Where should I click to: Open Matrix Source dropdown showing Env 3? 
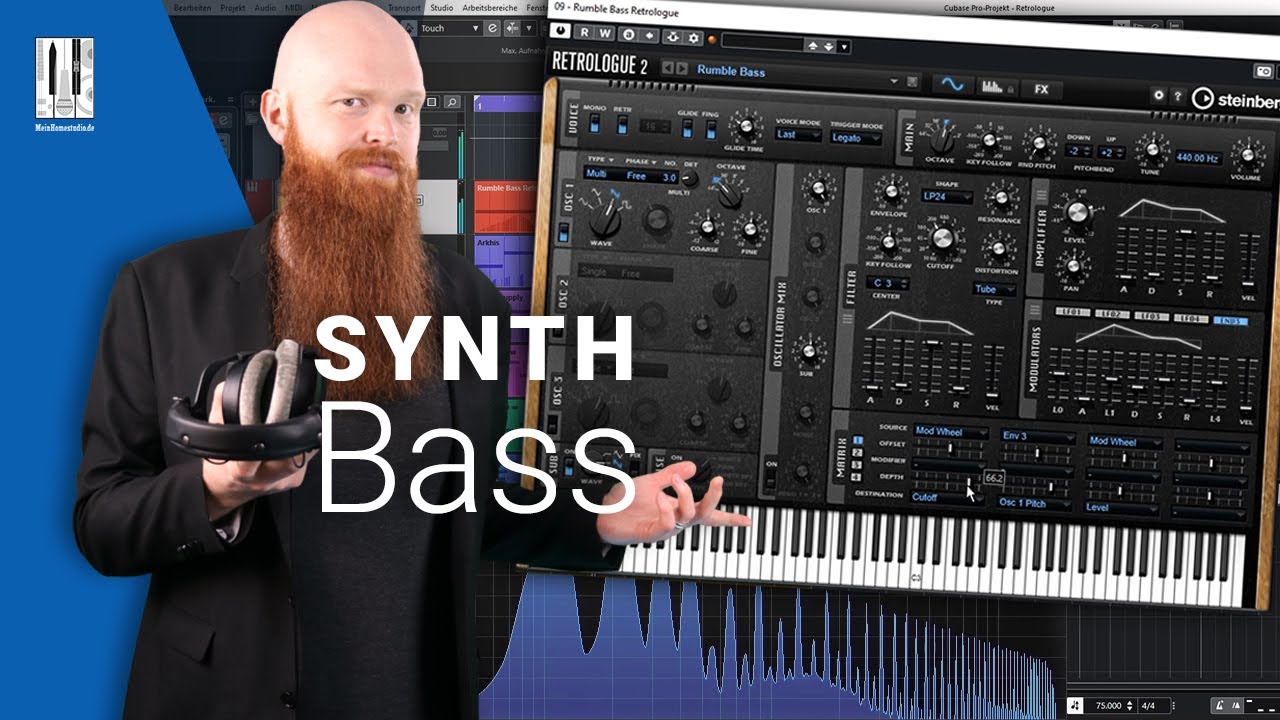point(1036,437)
